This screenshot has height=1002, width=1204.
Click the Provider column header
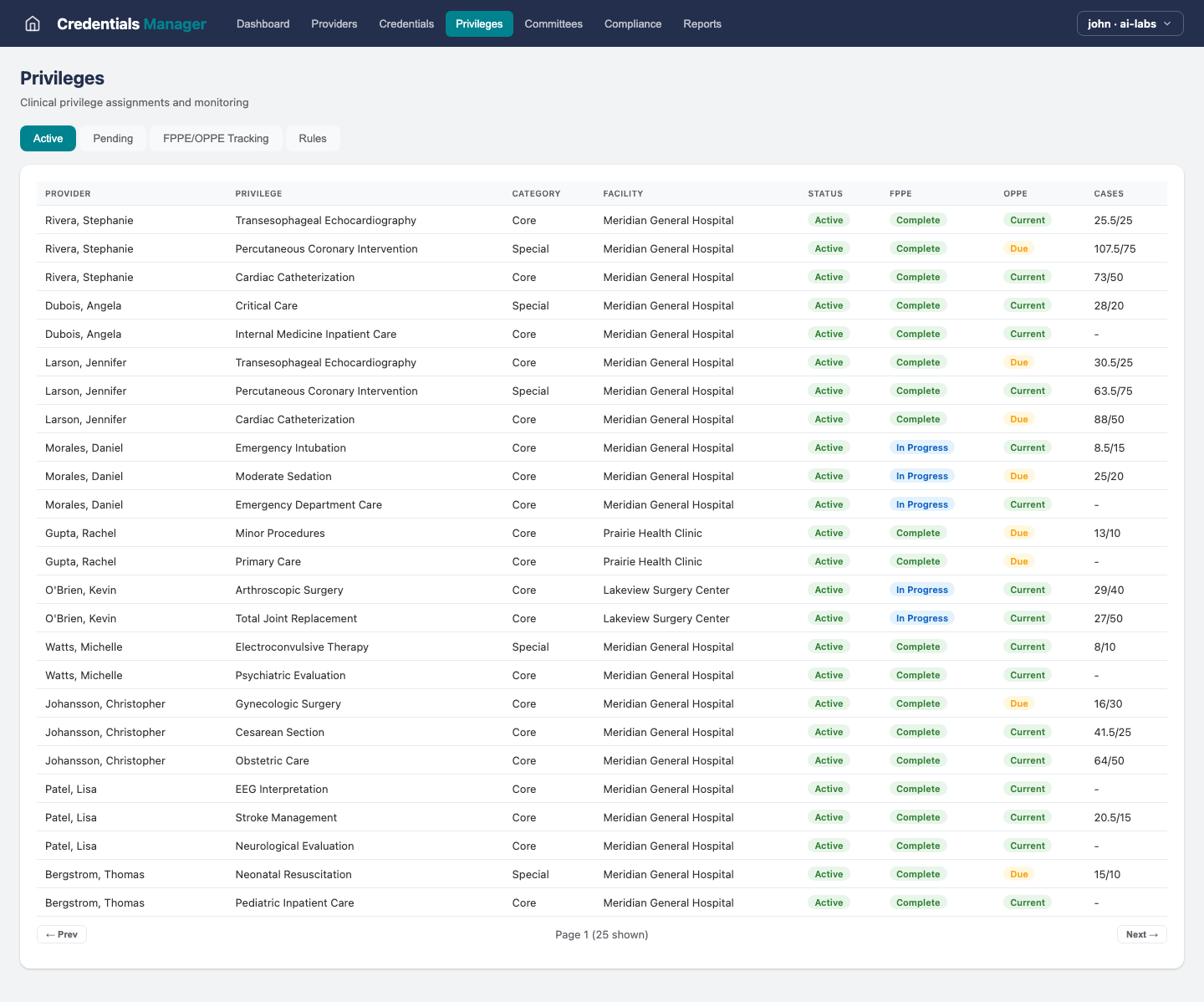tap(68, 193)
